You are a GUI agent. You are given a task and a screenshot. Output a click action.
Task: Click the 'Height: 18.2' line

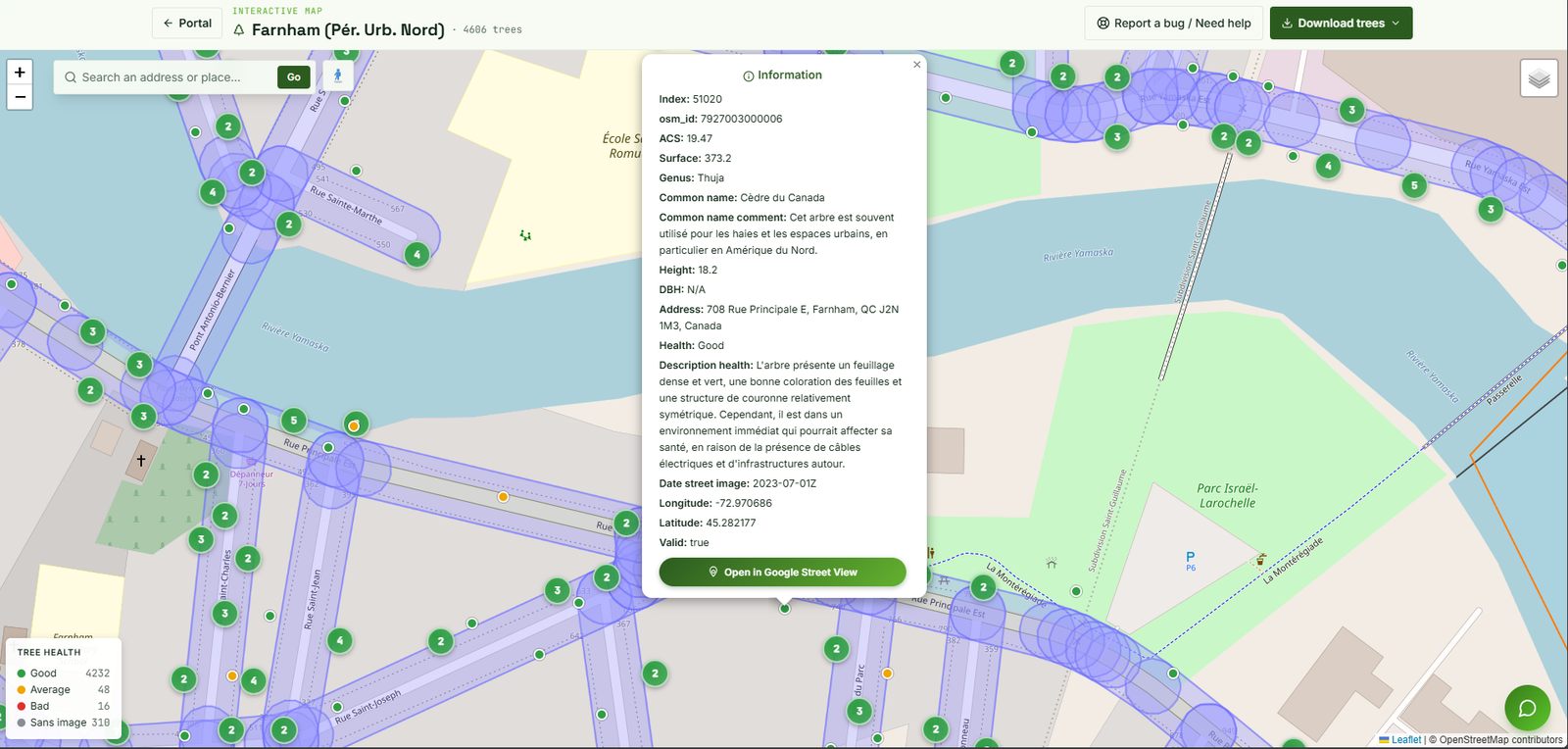(x=688, y=270)
